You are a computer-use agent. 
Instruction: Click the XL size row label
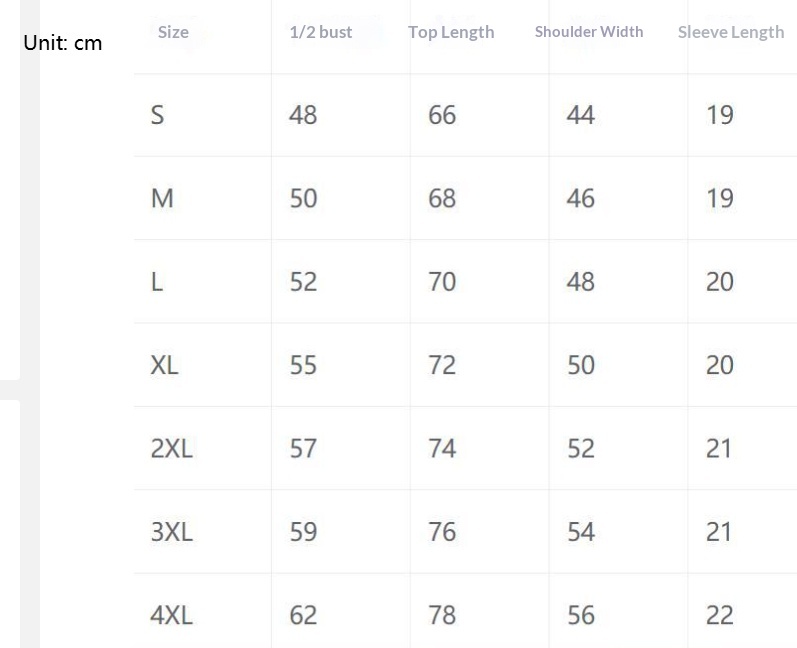coord(164,365)
